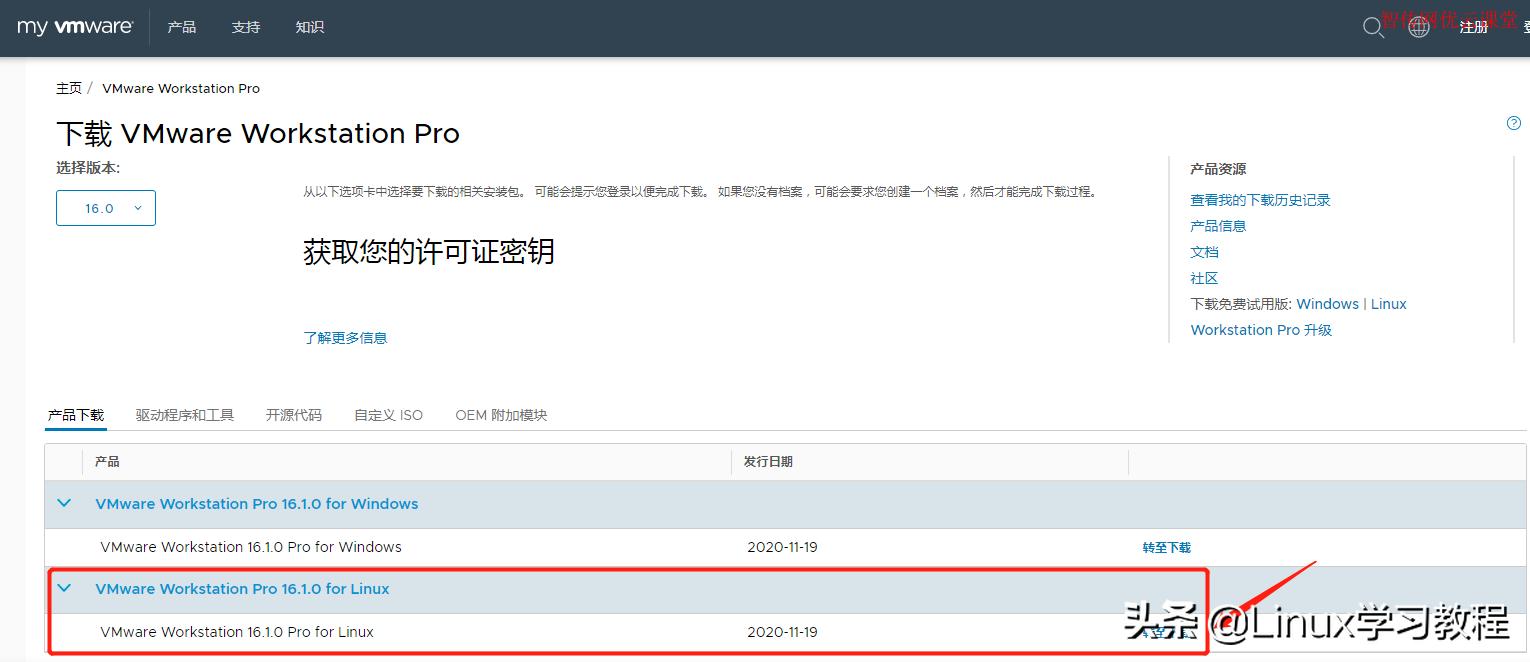
Task: Switch to the 驱动程序和工具 tab
Action: tap(184, 414)
